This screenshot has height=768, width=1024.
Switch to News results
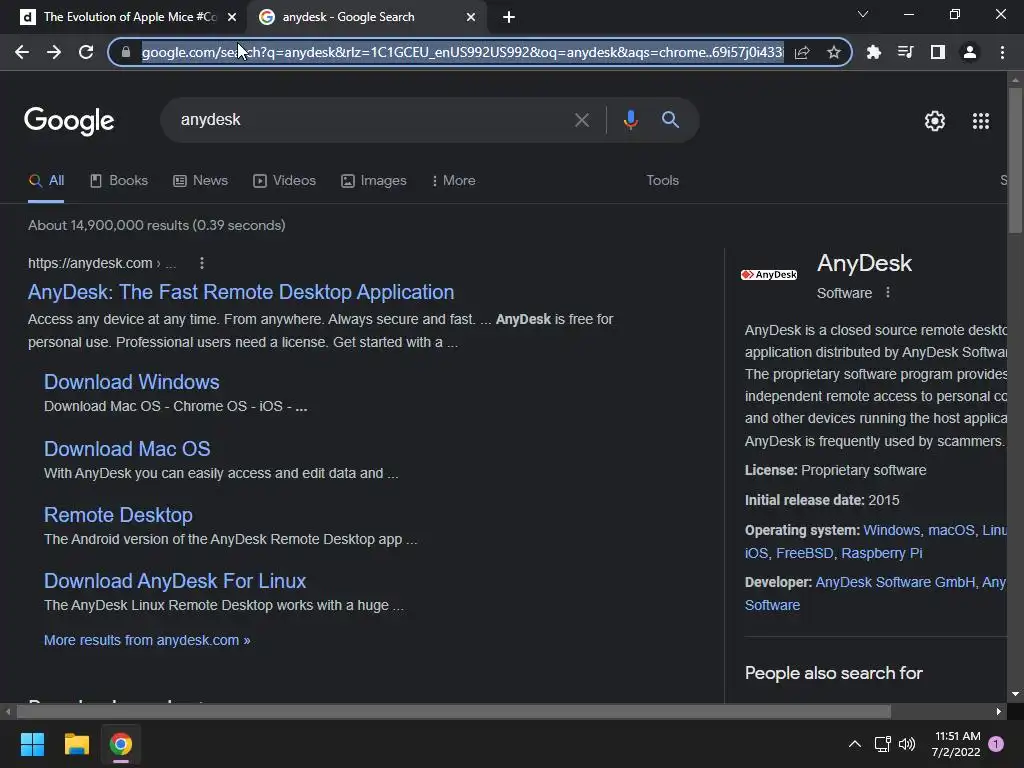(x=200, y=181)
